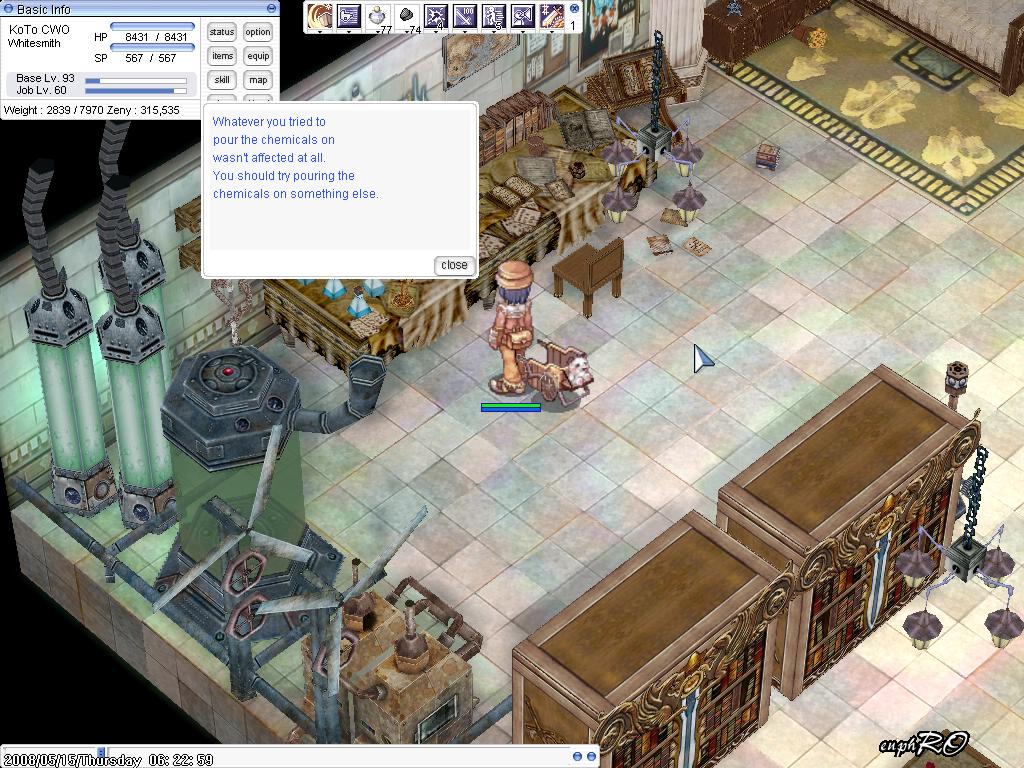Click the Job Lv. 60 experience bar
The height and width of the screenshot is (768, 1024).
136,91
